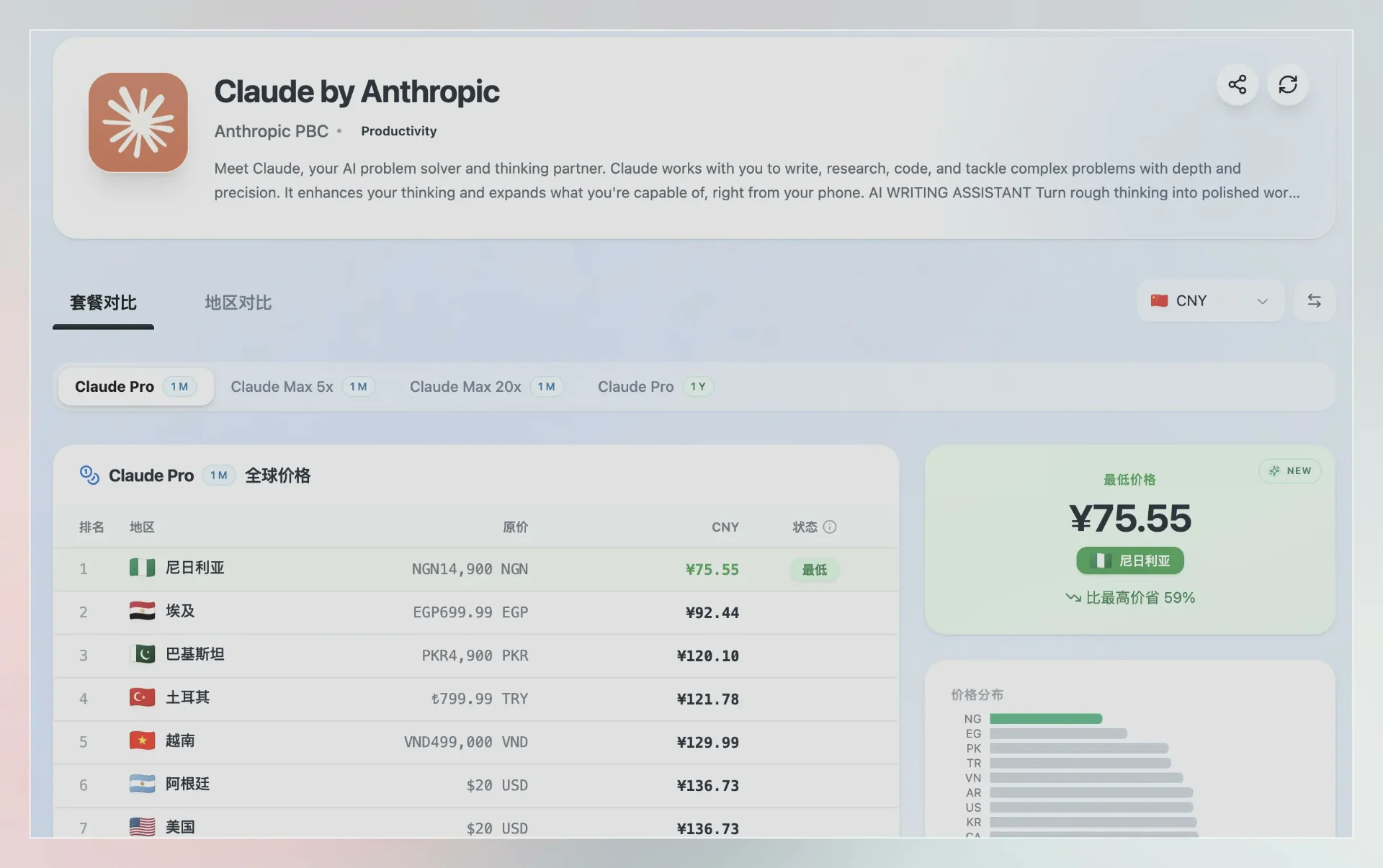Click the ¥120.10 converted price

(x=708, y=656)
